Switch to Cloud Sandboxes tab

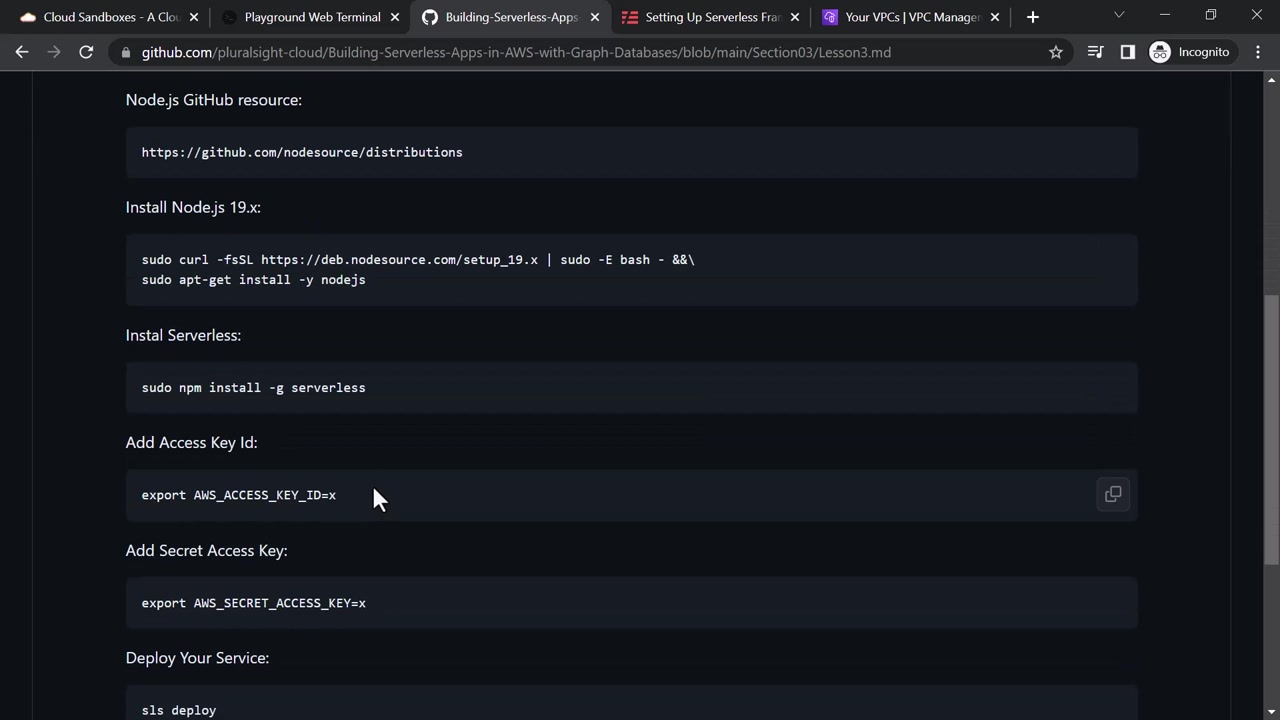pyautogui.click(x=100, y=17)
